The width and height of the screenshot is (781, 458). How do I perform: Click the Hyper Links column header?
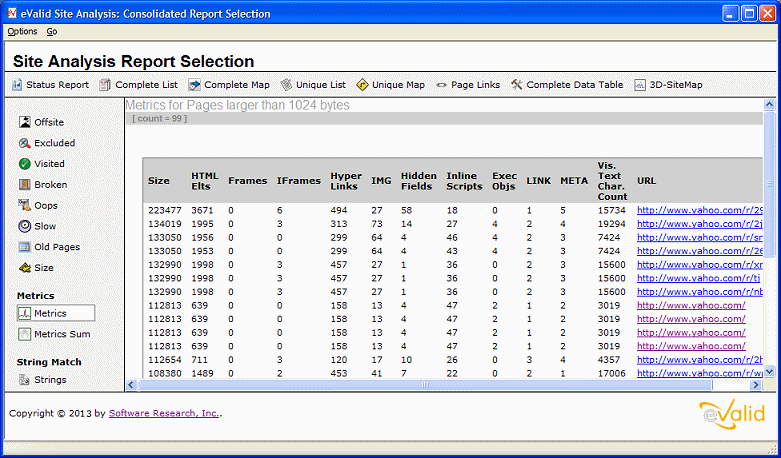pos(346,181)
